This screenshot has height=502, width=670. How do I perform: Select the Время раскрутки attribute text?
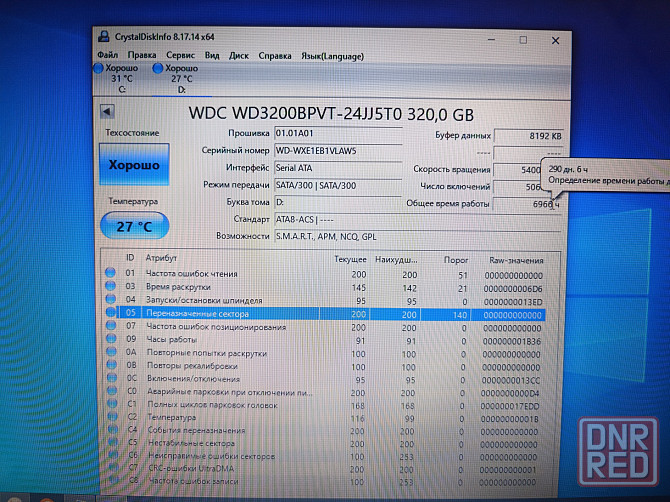click(x=178, y=287)
